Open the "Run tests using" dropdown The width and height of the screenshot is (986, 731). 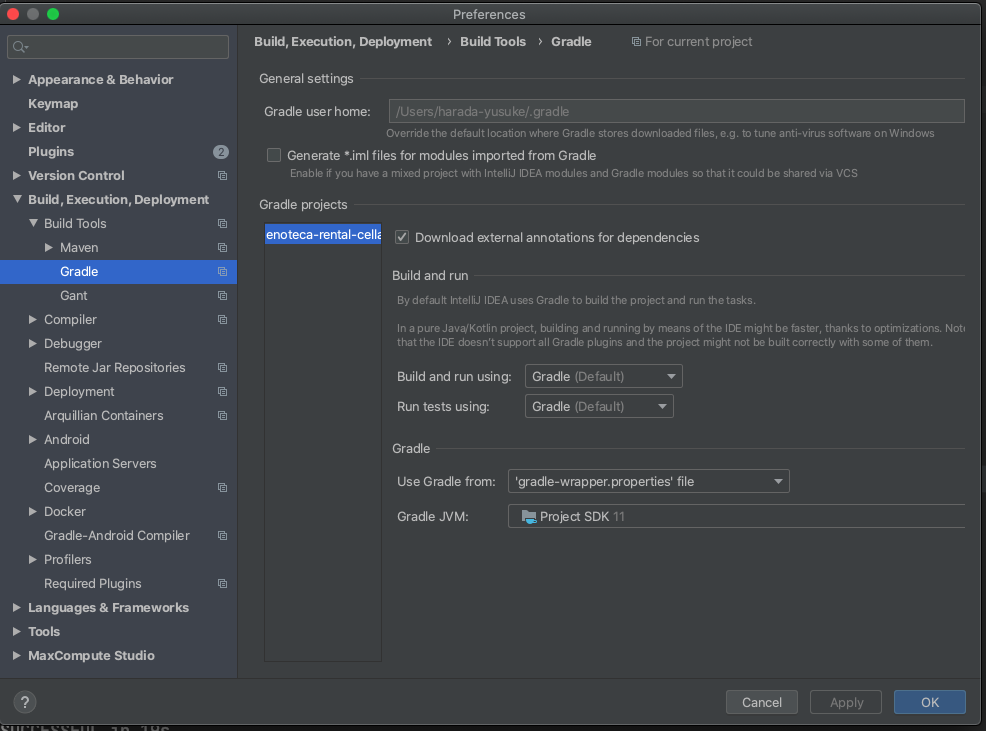[x=662, y=406]
